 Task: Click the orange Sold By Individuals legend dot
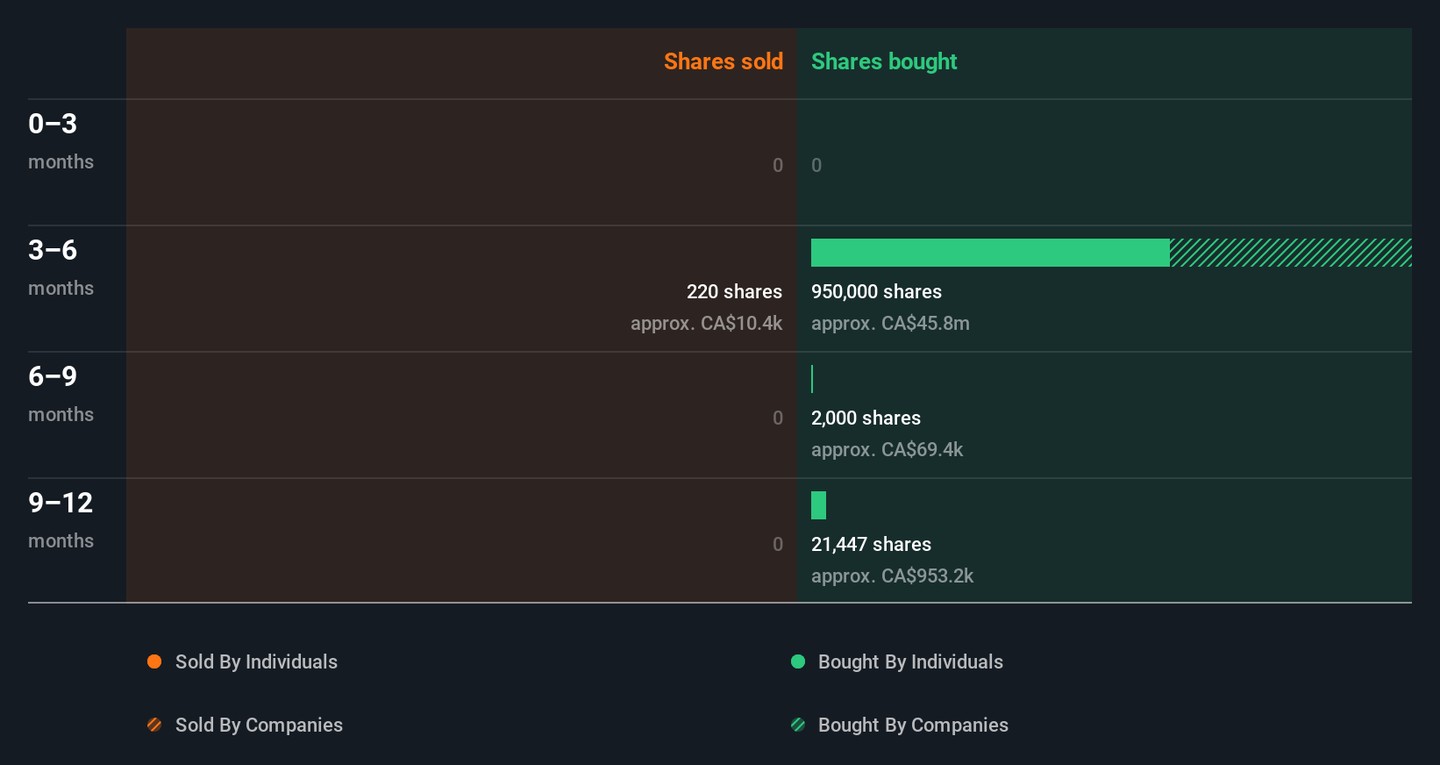coord(154,662)
